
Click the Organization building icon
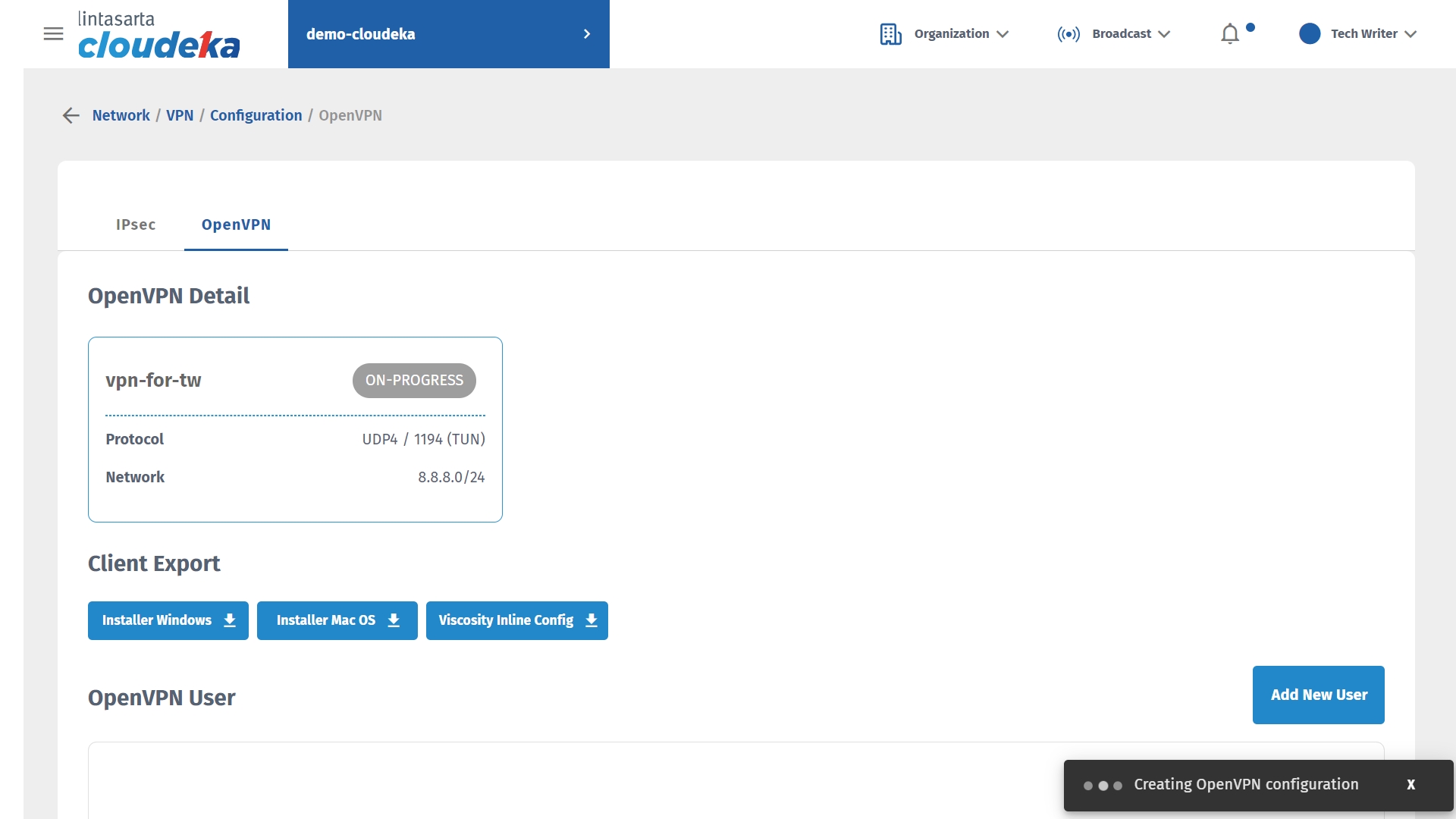click(890, 34)
